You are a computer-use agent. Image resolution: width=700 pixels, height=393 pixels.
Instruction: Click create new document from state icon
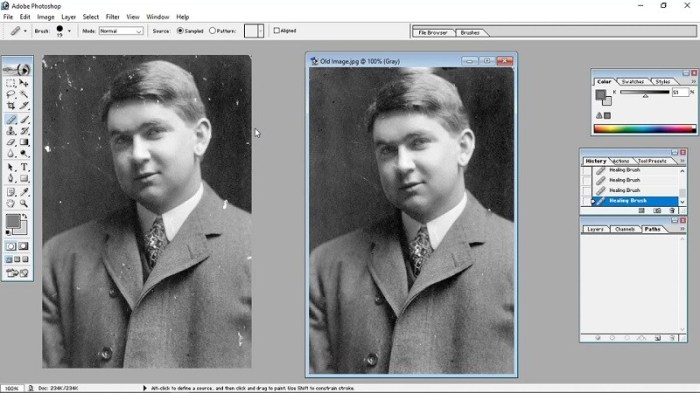pos(642,210)
